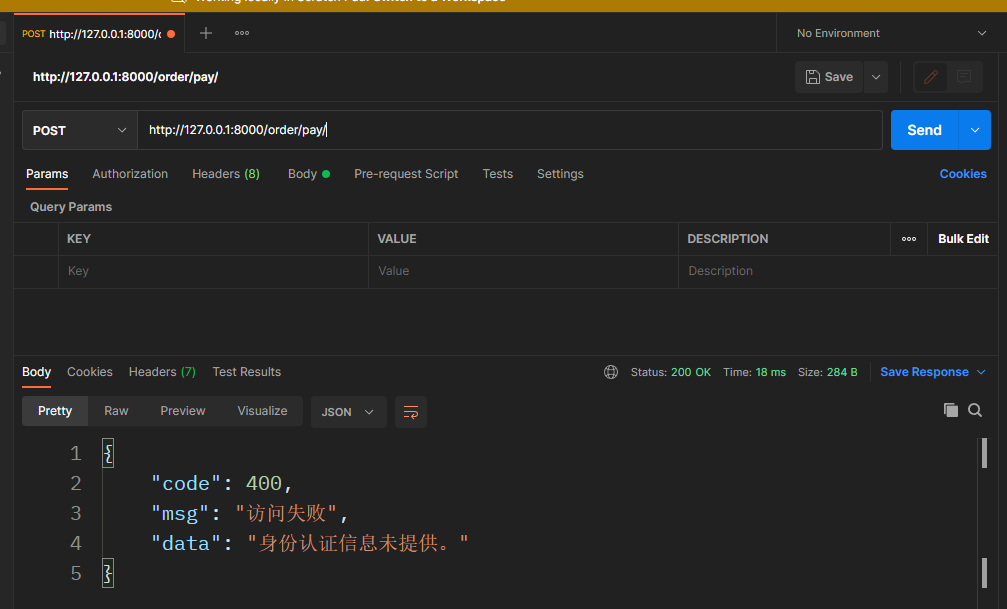Open the Settings tab
1007x609 pixels.
560,174
